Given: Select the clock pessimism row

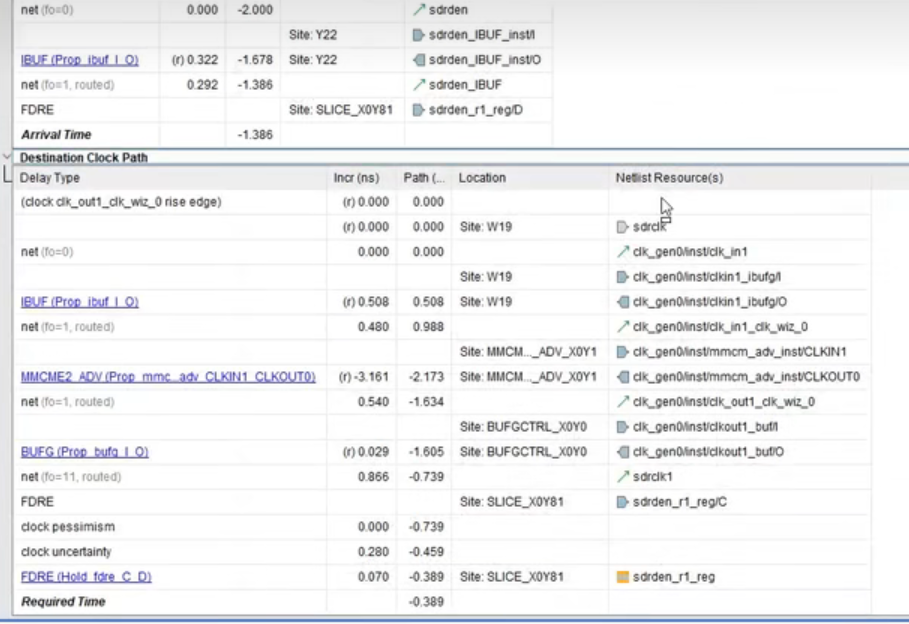Looking at the screenshot, I should click(x=441, y=527).
